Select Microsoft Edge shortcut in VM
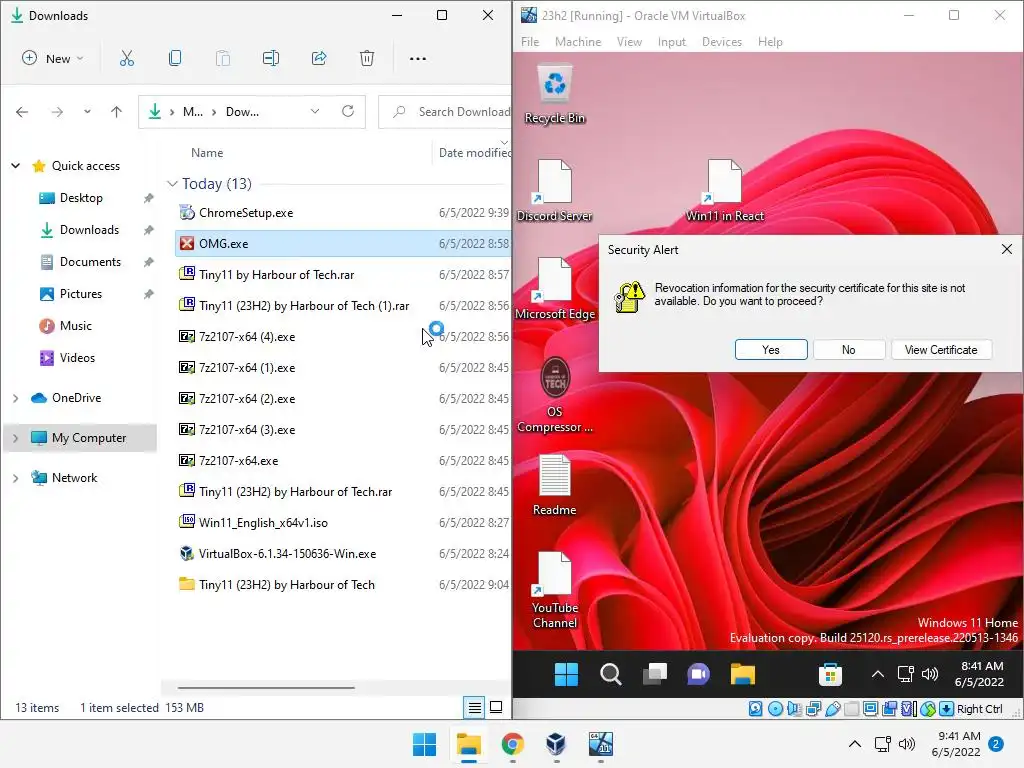Screen dimensions: 1024x768 554,289
